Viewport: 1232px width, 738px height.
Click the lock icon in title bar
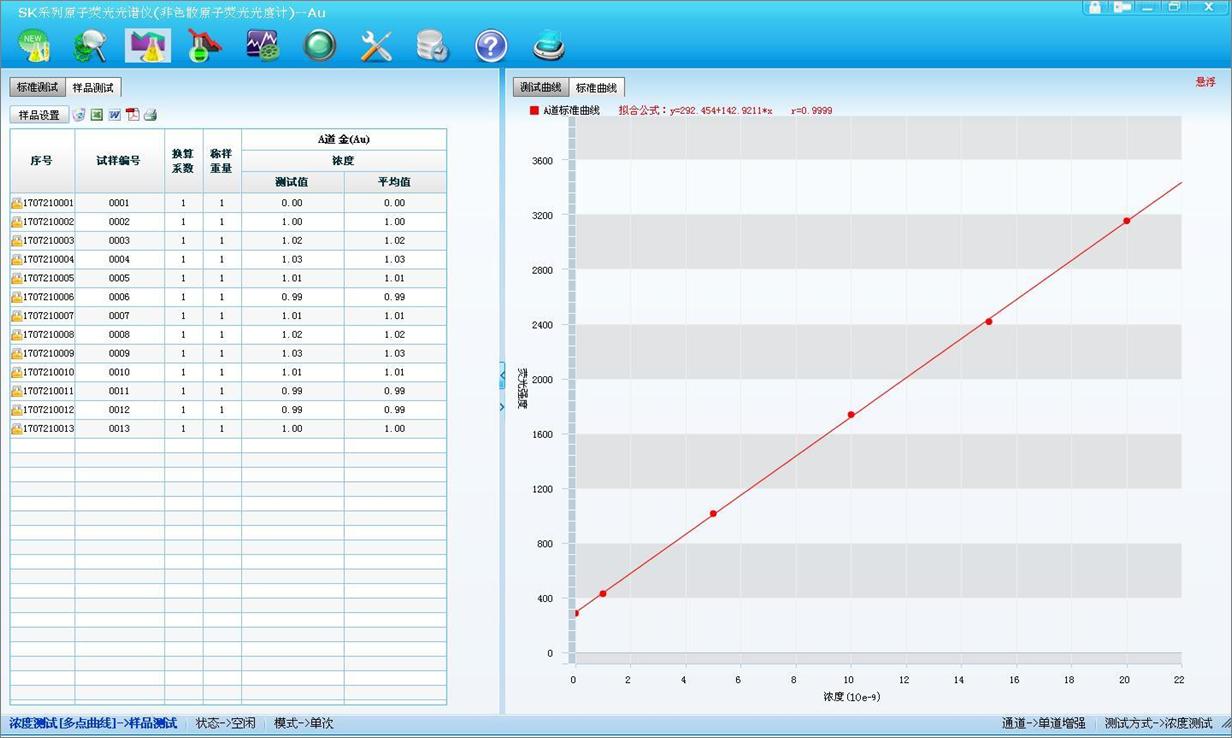tap(1095, 7)
